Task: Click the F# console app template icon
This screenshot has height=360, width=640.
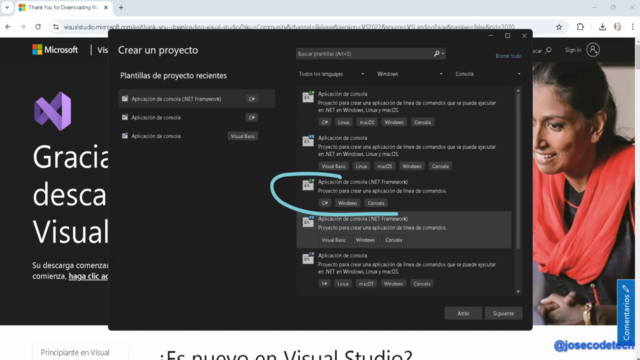Action: (x=308, y=258)
